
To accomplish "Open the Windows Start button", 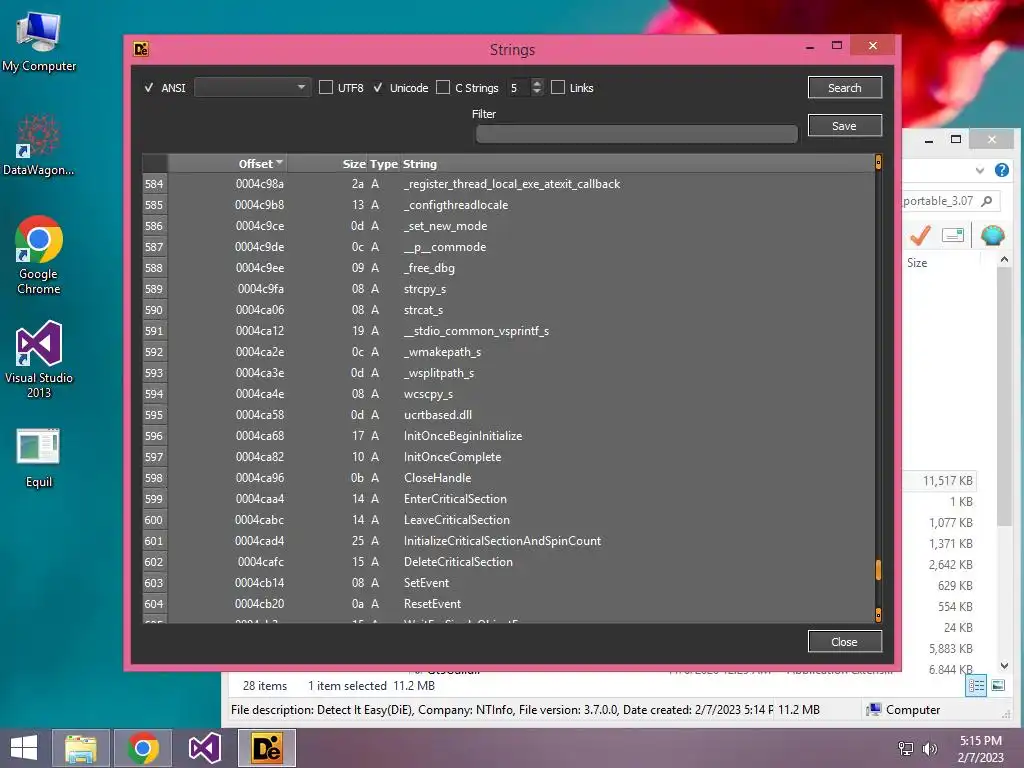I will 24,748.
